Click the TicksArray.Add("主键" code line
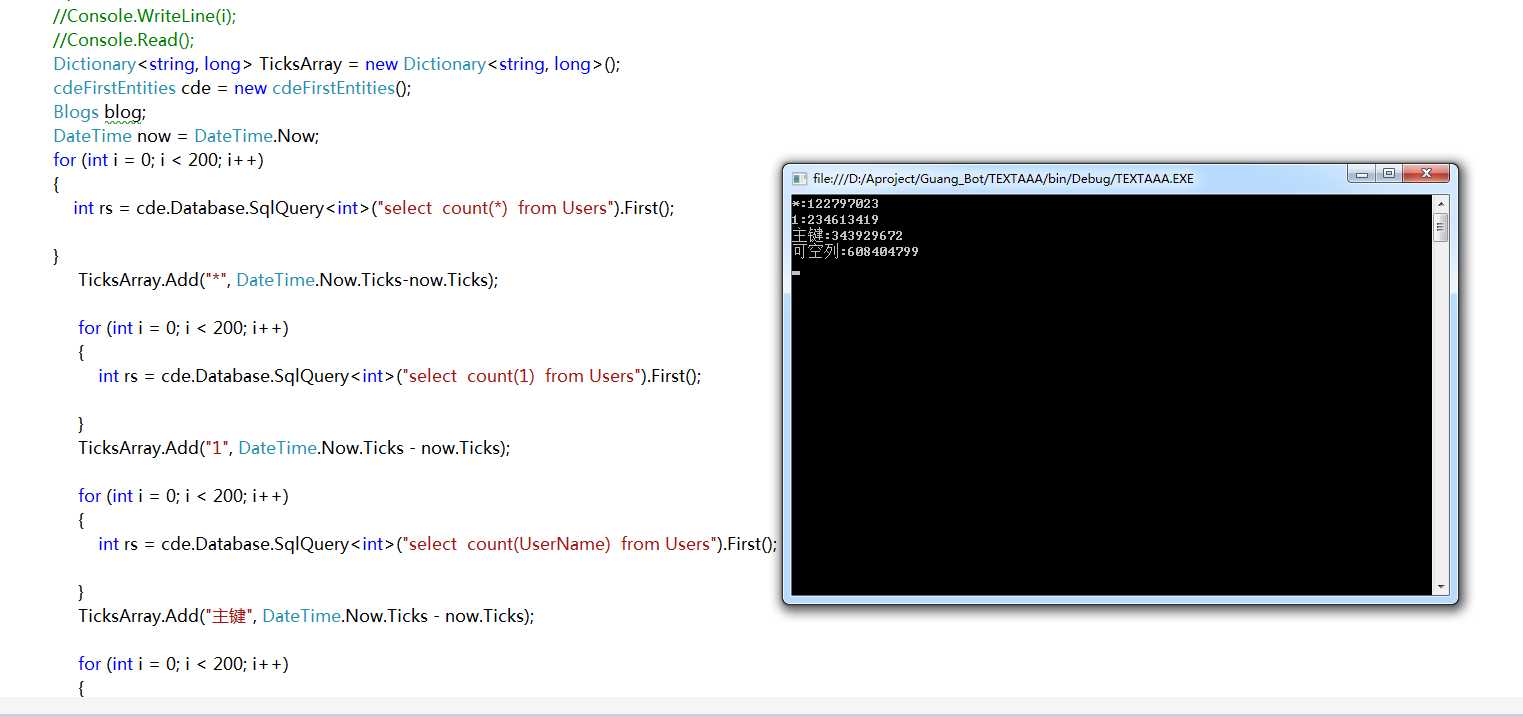This screenshot has height=717, width=1523. coord(306,616)
